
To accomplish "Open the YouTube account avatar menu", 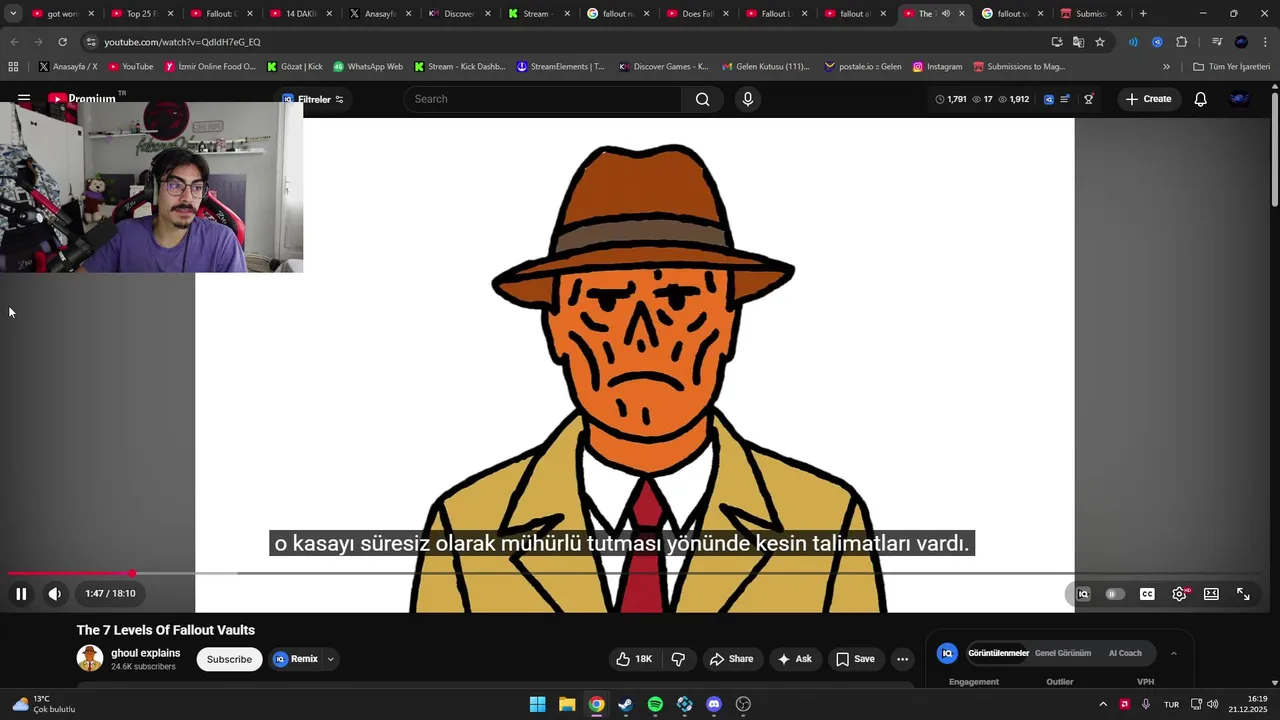I will point(1239,99).
